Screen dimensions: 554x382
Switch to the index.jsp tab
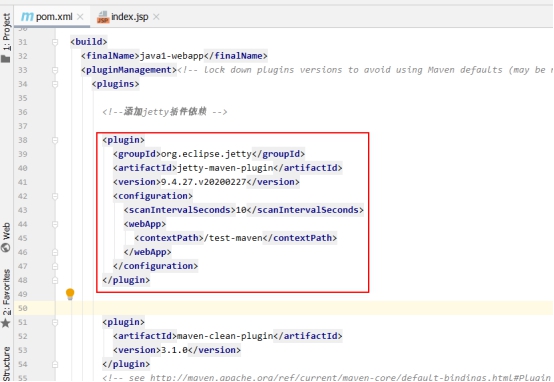coord(130,17)
